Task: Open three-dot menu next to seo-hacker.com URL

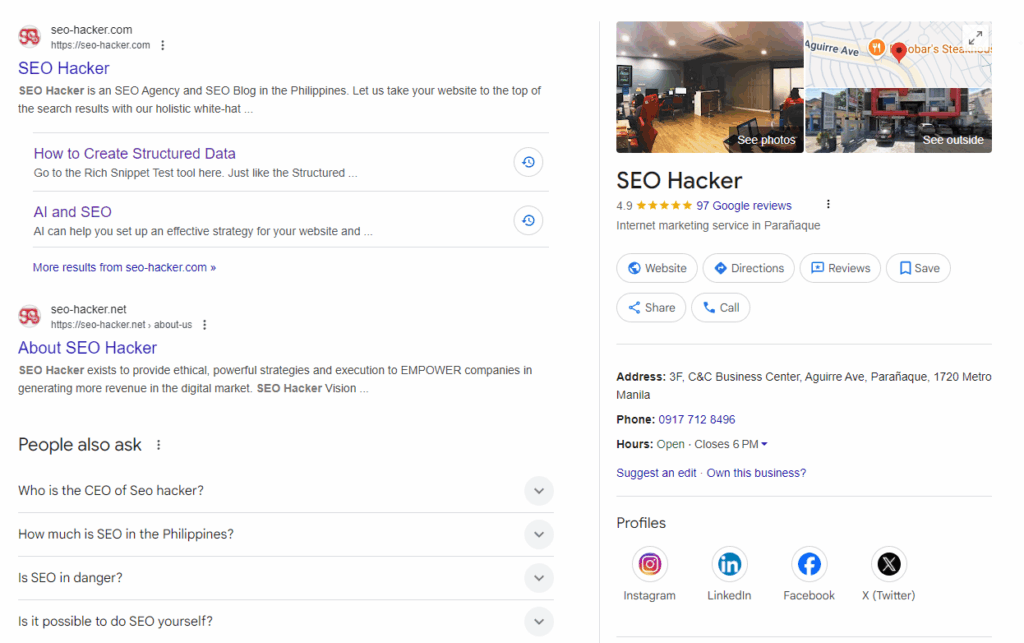Action: pos(163,45)
